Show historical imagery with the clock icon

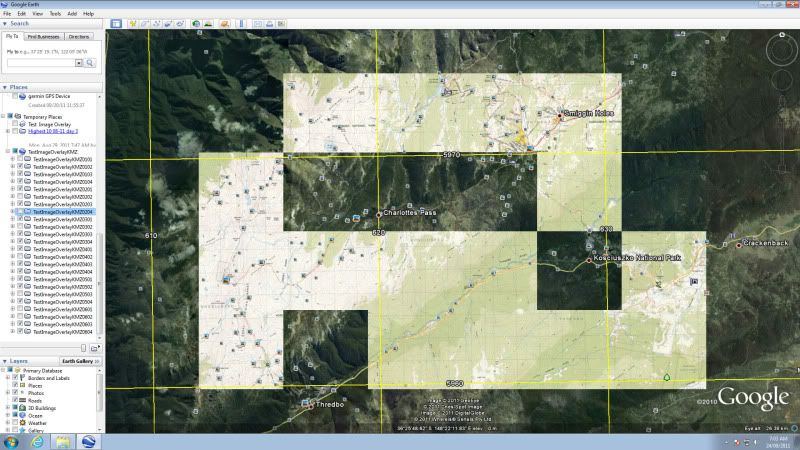point(196,23)
